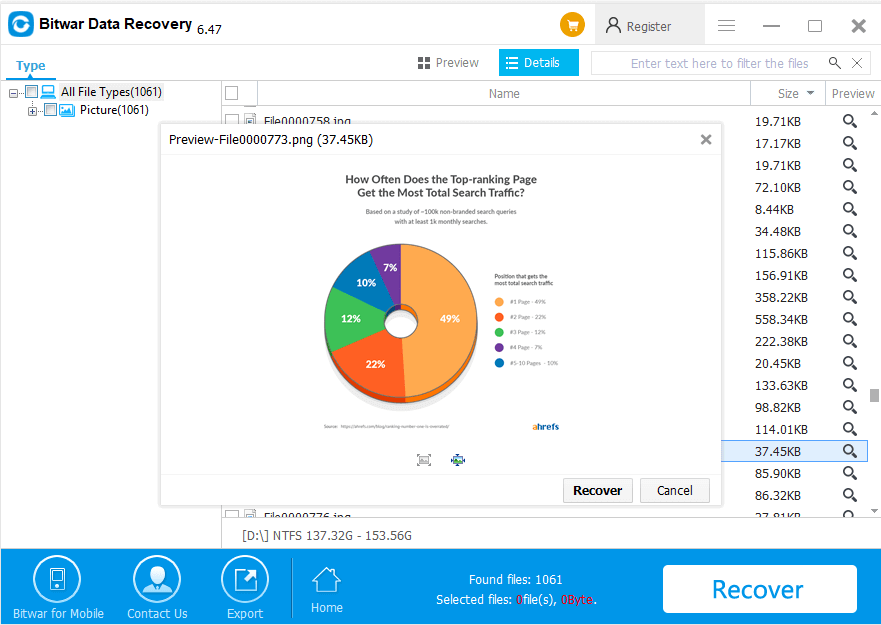Click Recover in the preview dialog
881x625 pixels.
click(x=597, y=490)
